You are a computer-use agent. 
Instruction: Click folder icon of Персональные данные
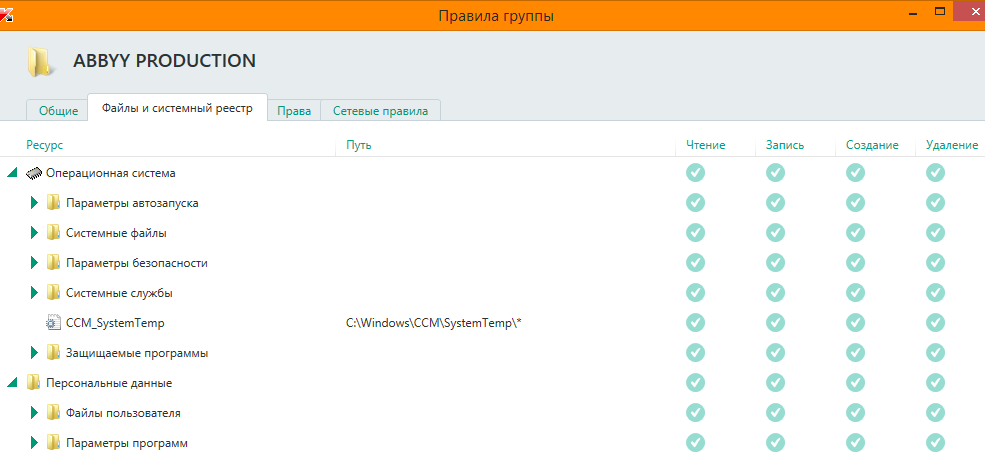tap(33, 383)
